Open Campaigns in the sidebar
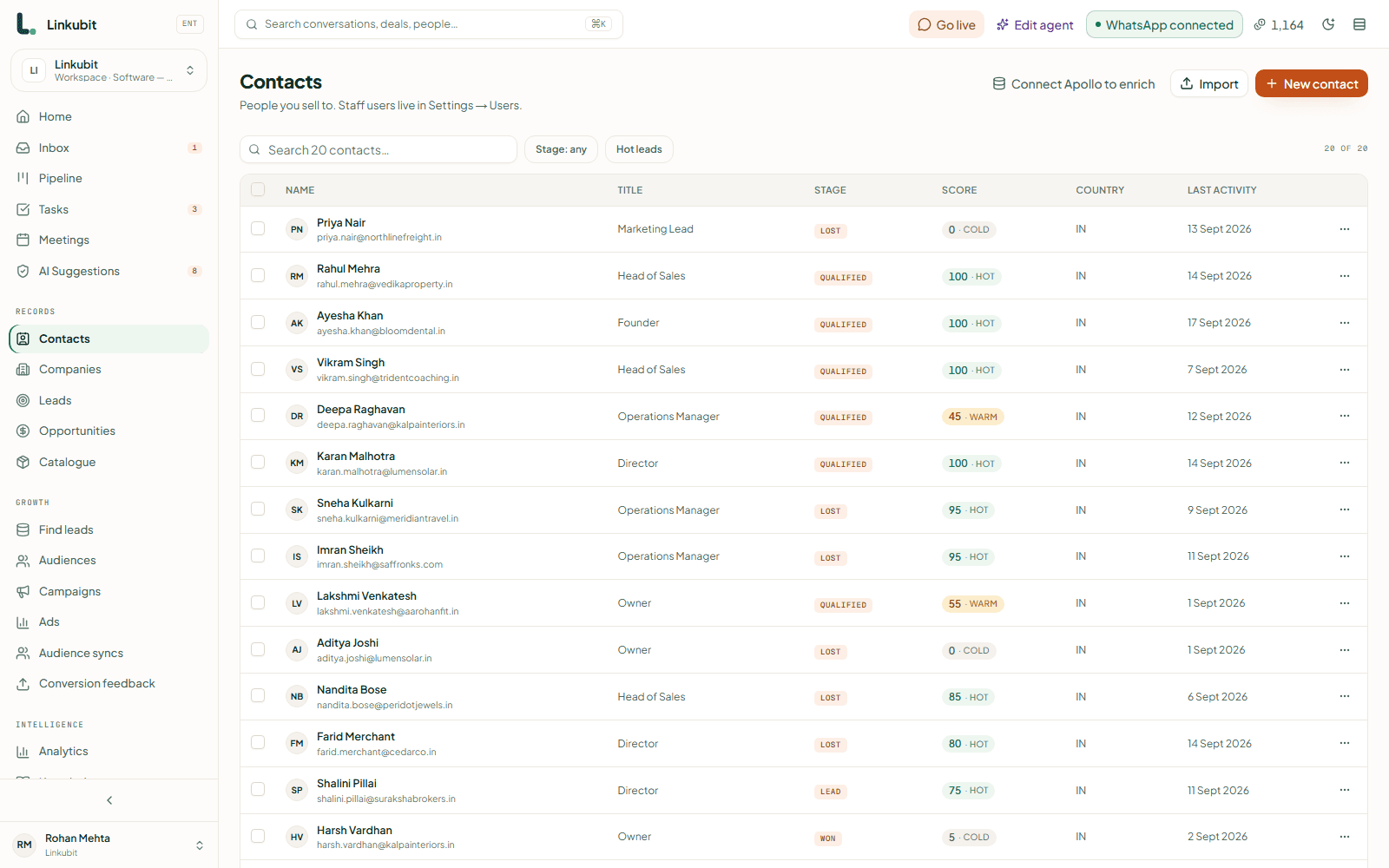Screen dimensions: 1389x868 (x=109, y=591)
